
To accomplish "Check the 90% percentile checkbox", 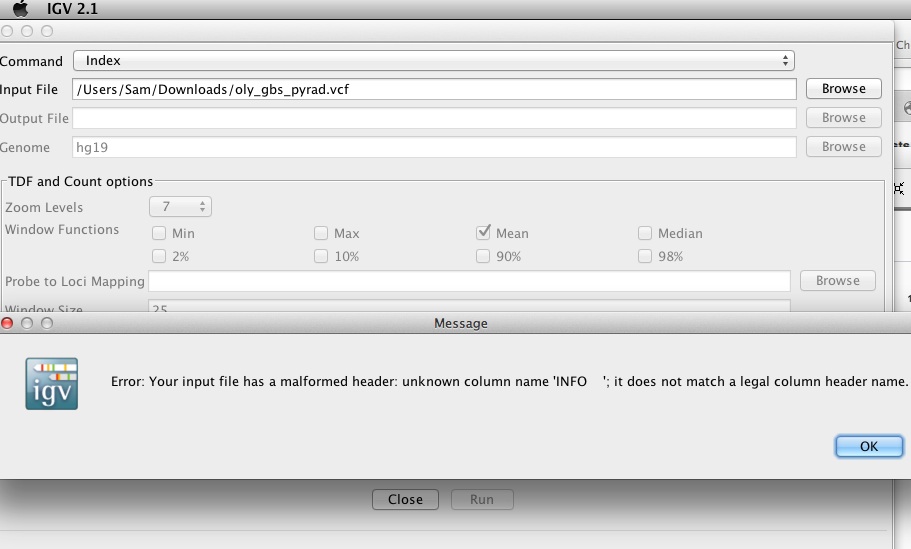I will [x=483, y=256].
